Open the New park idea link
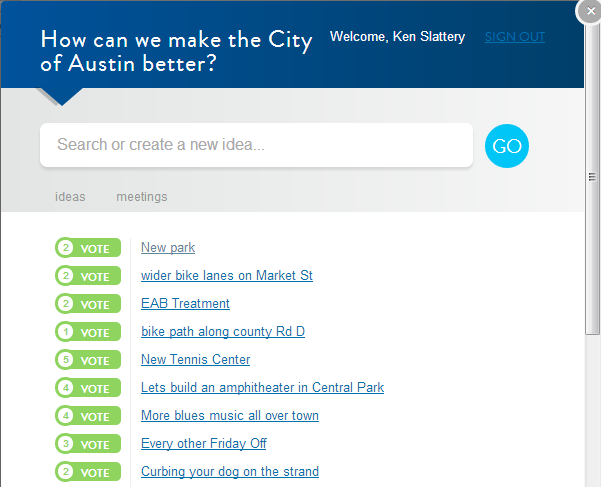Viewport: 601px width, 487px height. click(168, 248)
